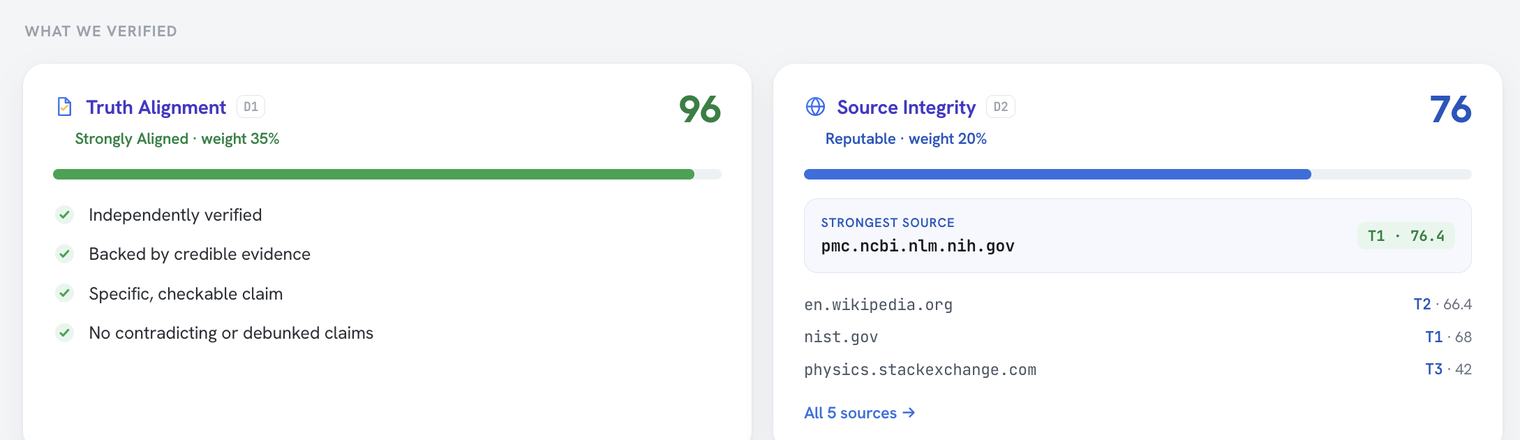Image resolution: width=1520 pixels, height=440 pixels.
Task: Click the D2 badge
Action: click(1001, 107)
